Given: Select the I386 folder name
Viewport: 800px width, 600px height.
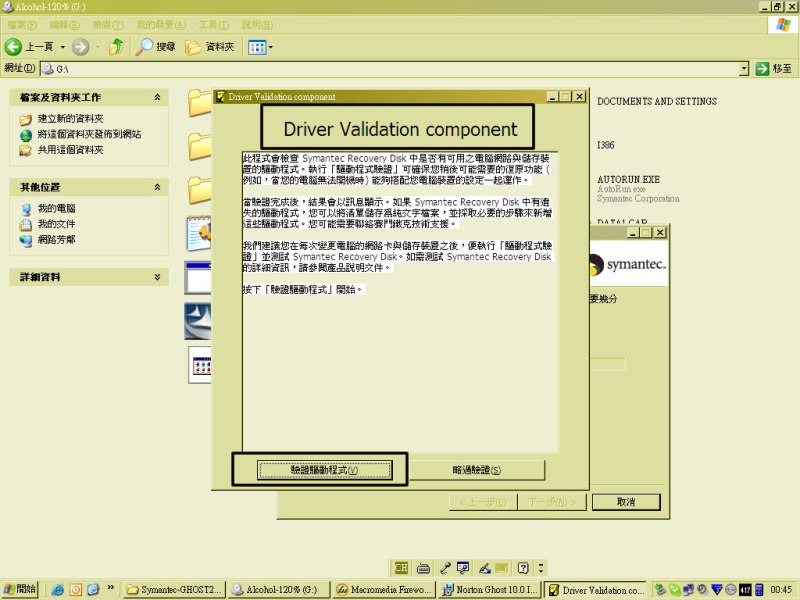Looking at the screenshot, I should [x=606, y=145].
